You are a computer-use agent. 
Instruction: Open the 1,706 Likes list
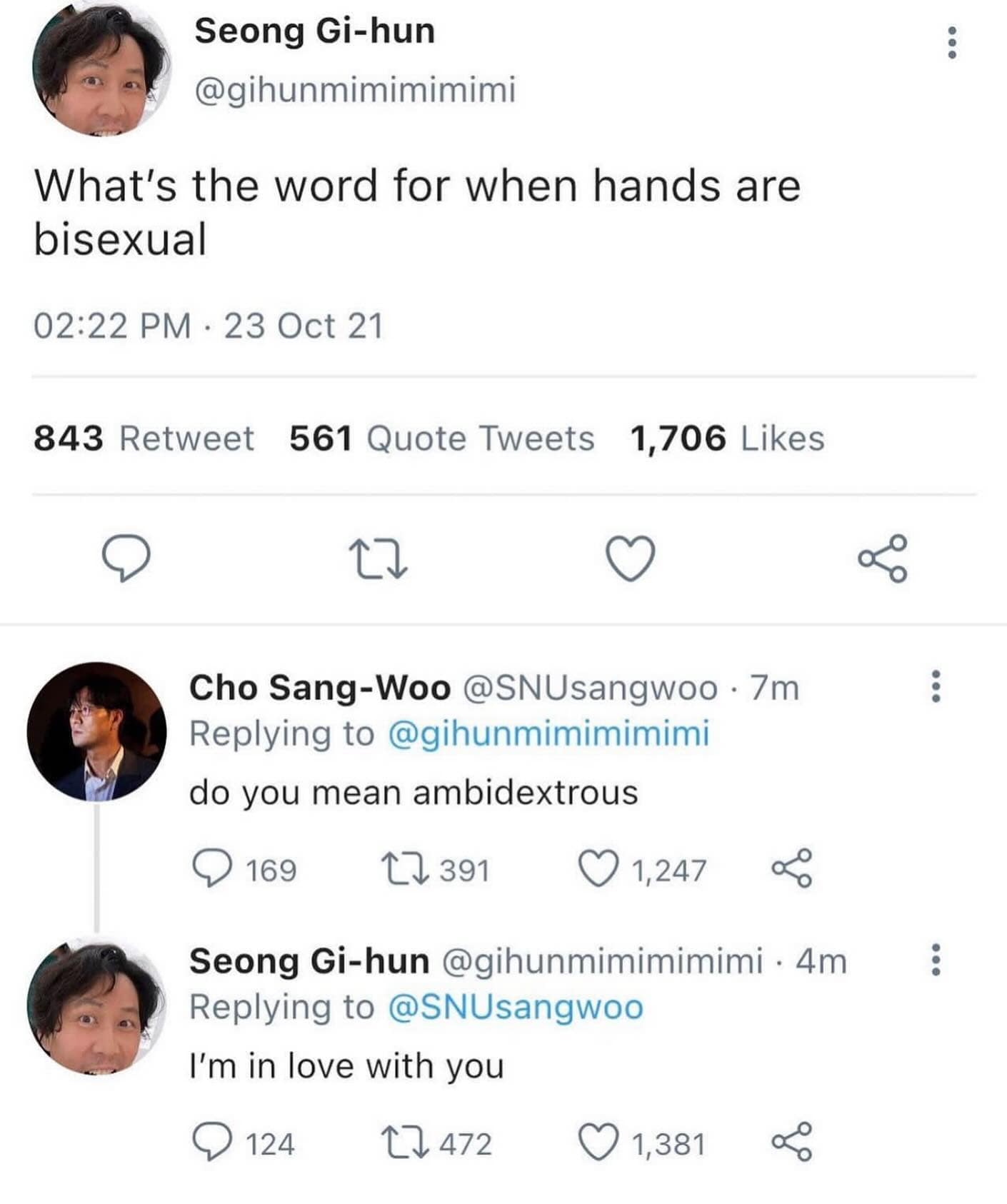pos(726,438)
